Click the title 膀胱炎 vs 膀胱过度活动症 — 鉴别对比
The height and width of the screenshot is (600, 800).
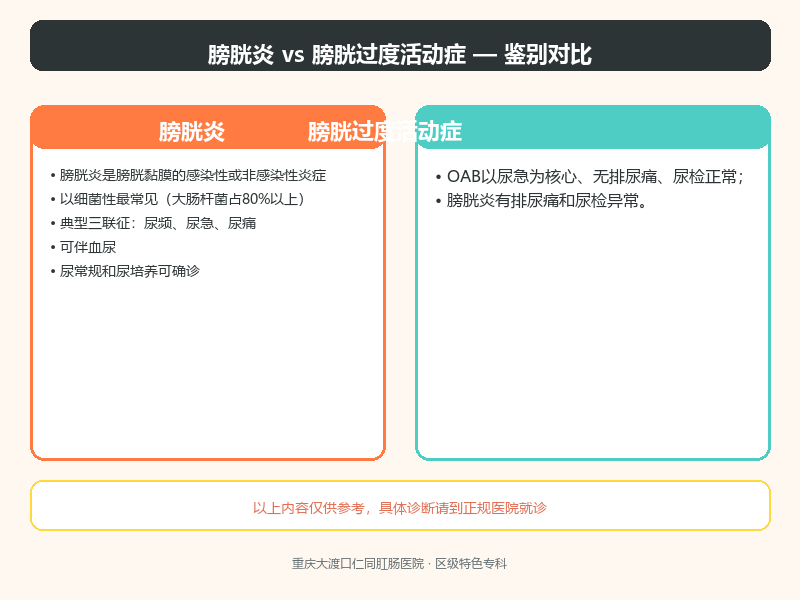click(399, 54)
